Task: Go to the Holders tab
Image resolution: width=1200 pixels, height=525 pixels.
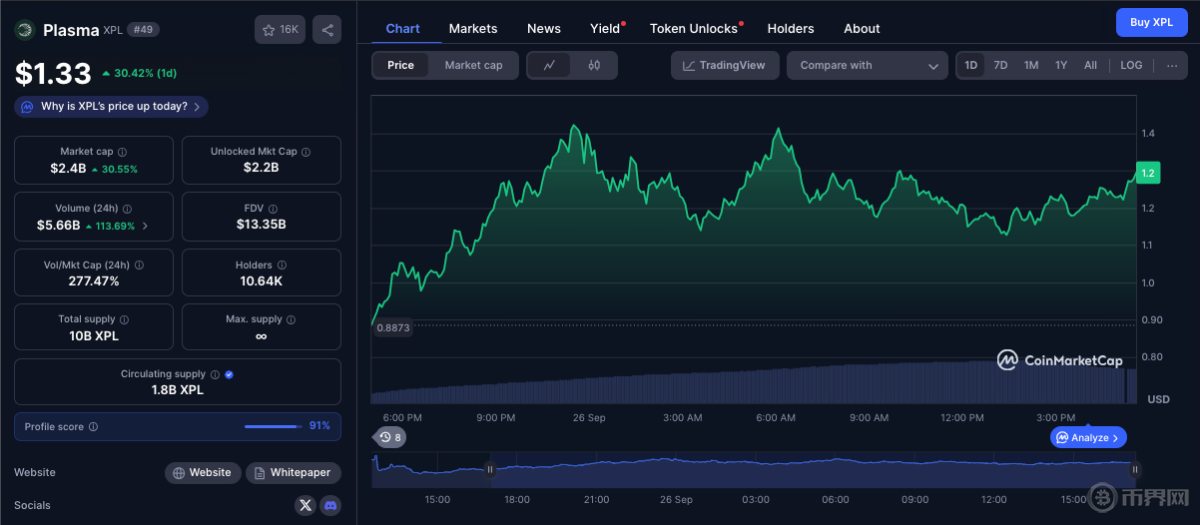Action: pos(790,29)
